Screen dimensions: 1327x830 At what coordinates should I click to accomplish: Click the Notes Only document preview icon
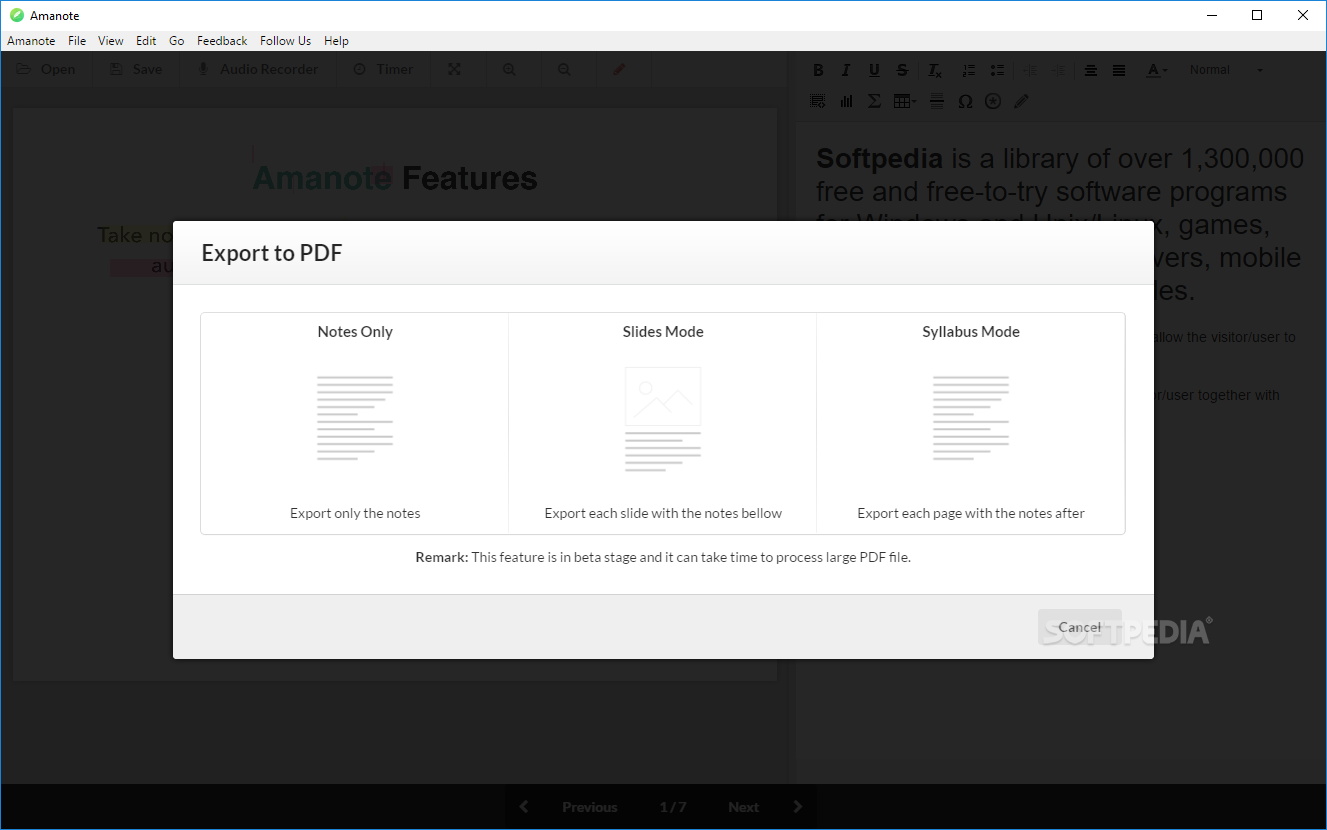click(x=355, y=418)
